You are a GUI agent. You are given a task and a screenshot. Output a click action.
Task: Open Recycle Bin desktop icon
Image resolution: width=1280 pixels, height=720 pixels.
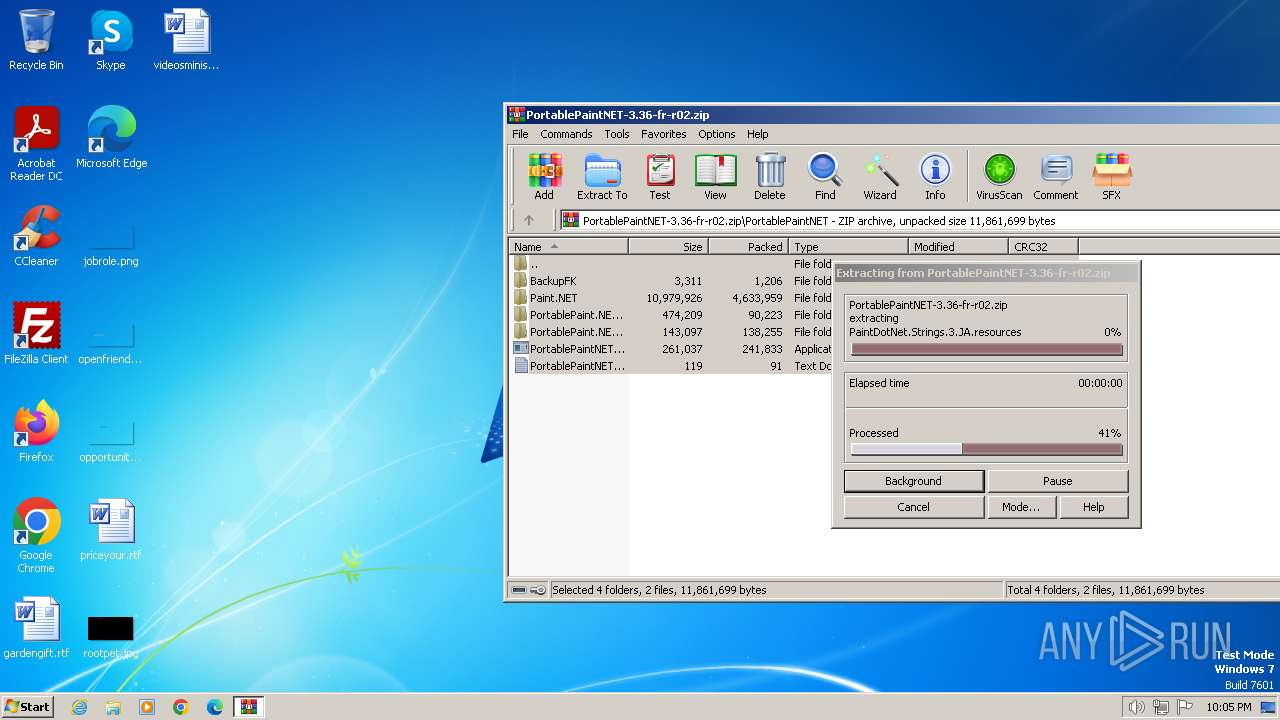tap(36, 40)
